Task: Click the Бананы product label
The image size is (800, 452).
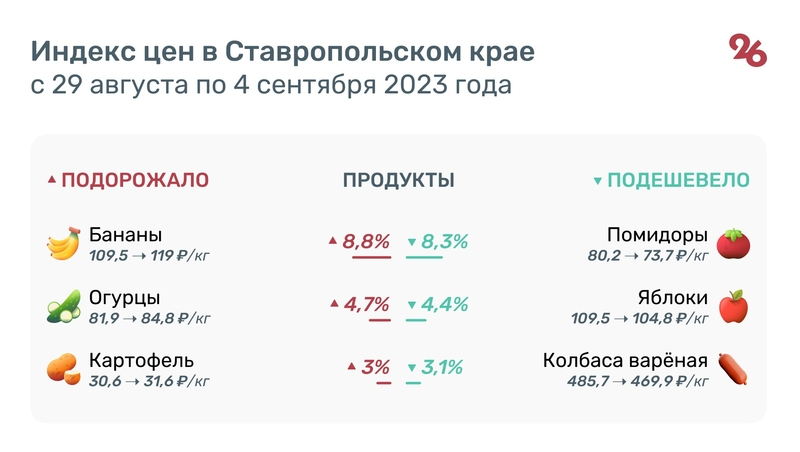Action: (x=125, y=235)
